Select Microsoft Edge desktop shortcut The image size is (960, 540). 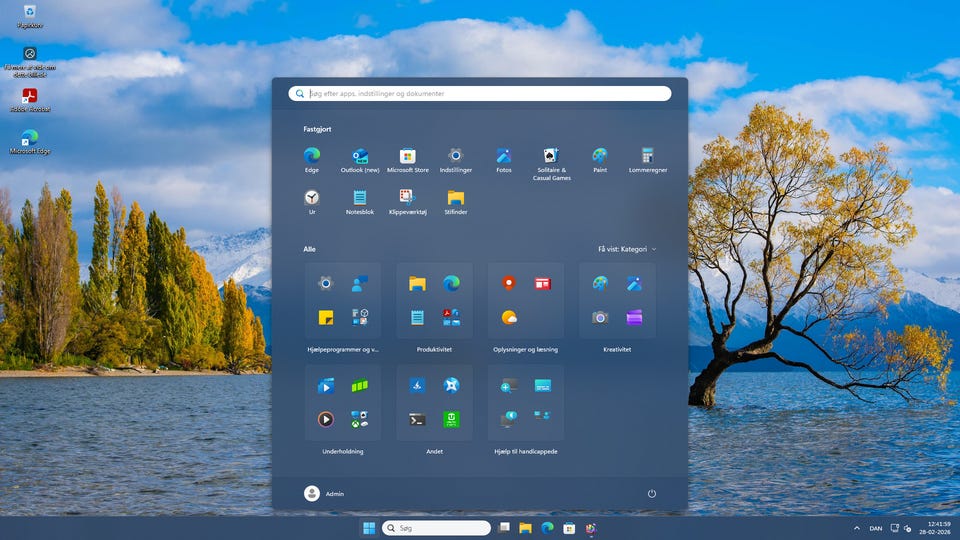click(29, 142)
